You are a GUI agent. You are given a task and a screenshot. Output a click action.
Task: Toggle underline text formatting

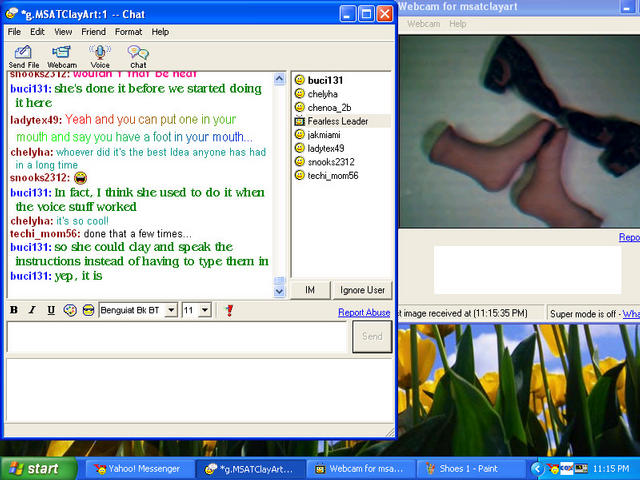point(51,310)
